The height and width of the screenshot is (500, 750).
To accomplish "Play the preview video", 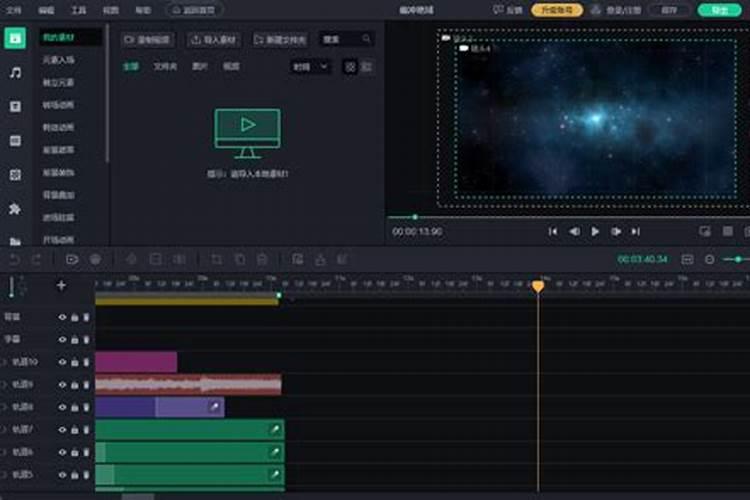I will coord(595,232).
